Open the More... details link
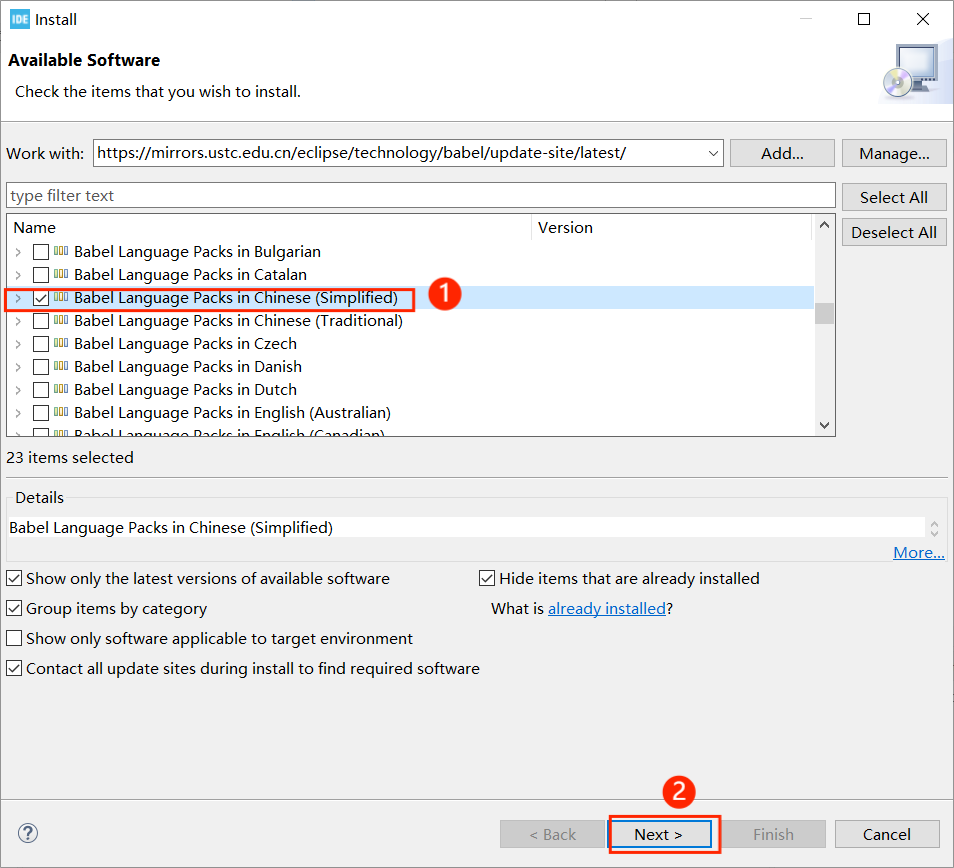This screenshot has width=954, height=868. pyautogui.click(x=919, y=552)
